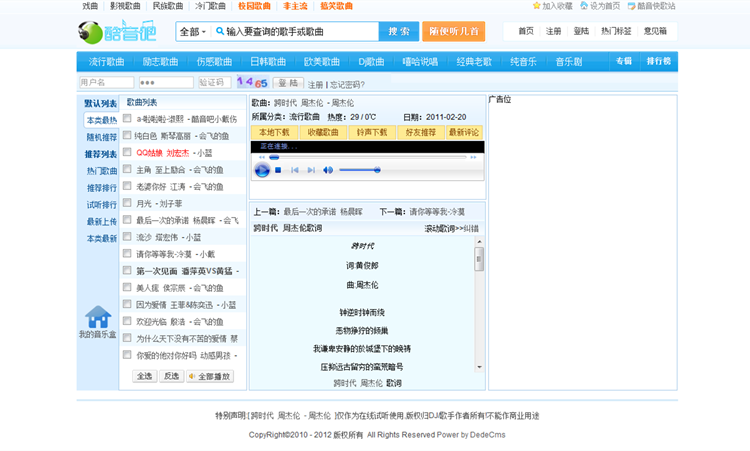Click the 收藏歌曲 button

click(x=323, y=132)
